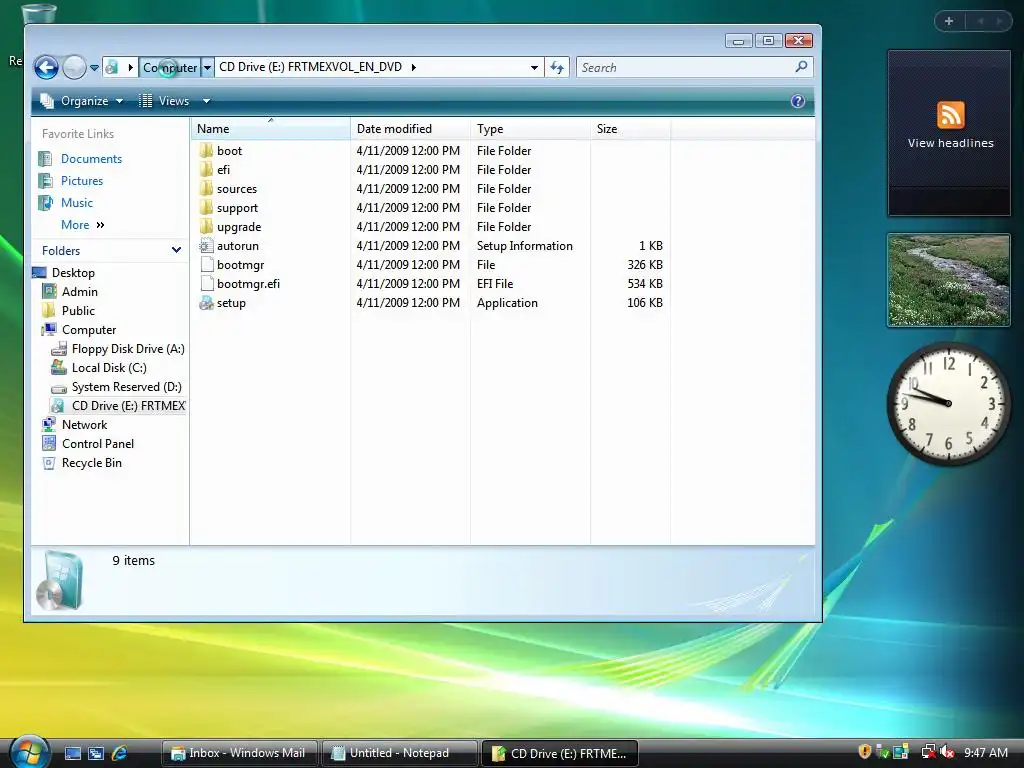Click the Help question mark icon
Viewport: 1024px width, 768px height.
pos(797,101)
